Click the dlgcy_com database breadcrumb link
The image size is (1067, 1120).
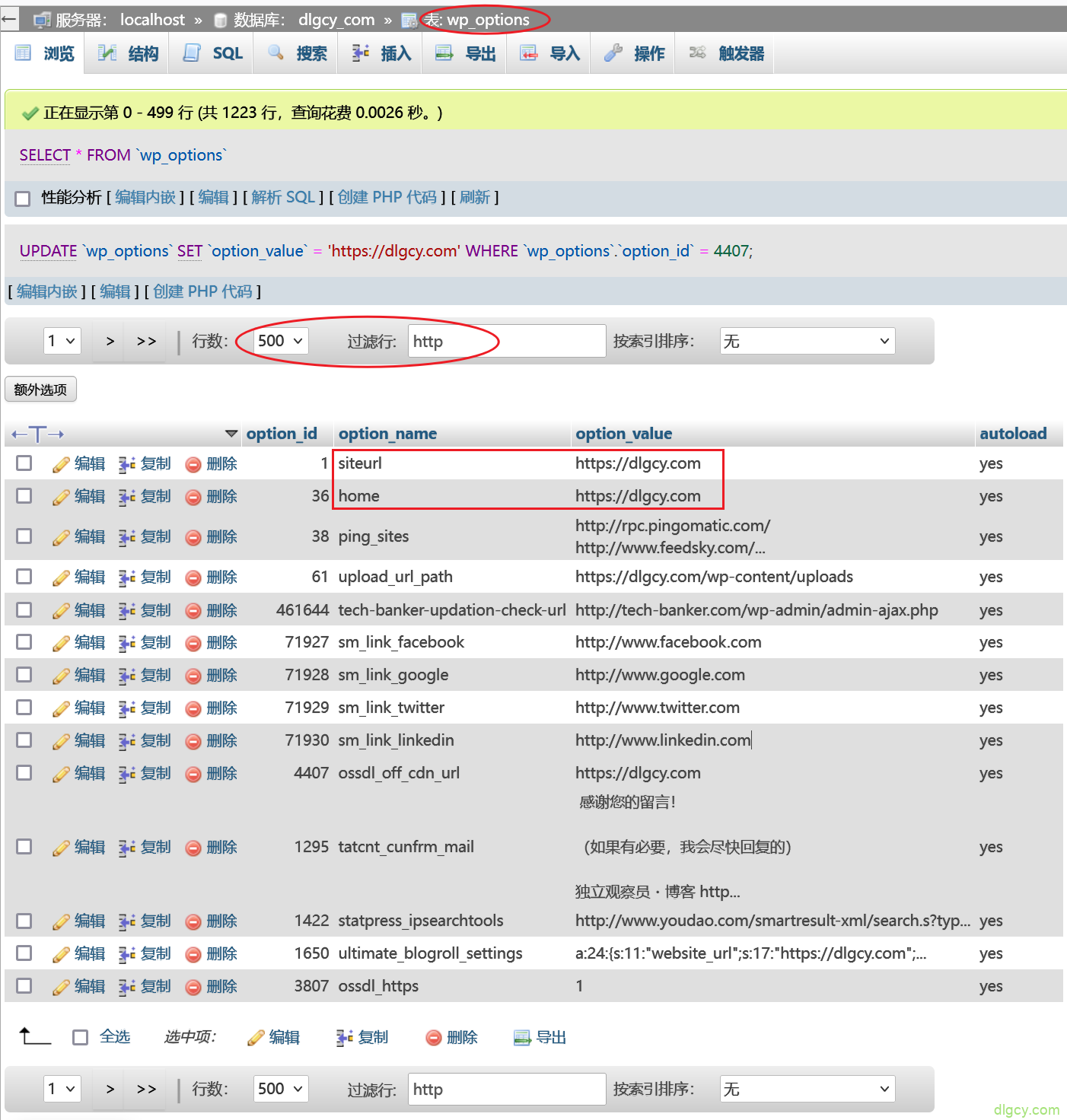[x=336, y=20]
